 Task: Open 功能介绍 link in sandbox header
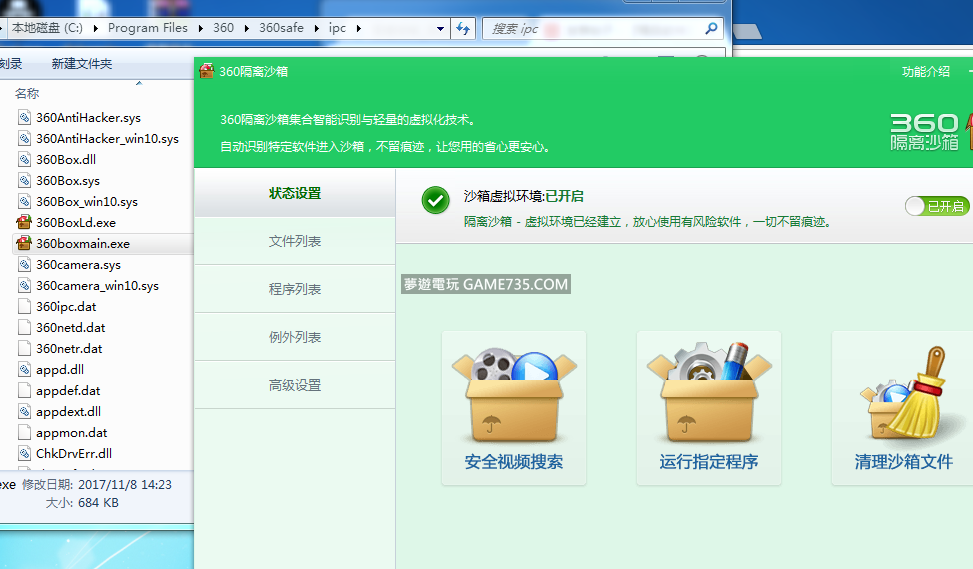tap(926, 71)
